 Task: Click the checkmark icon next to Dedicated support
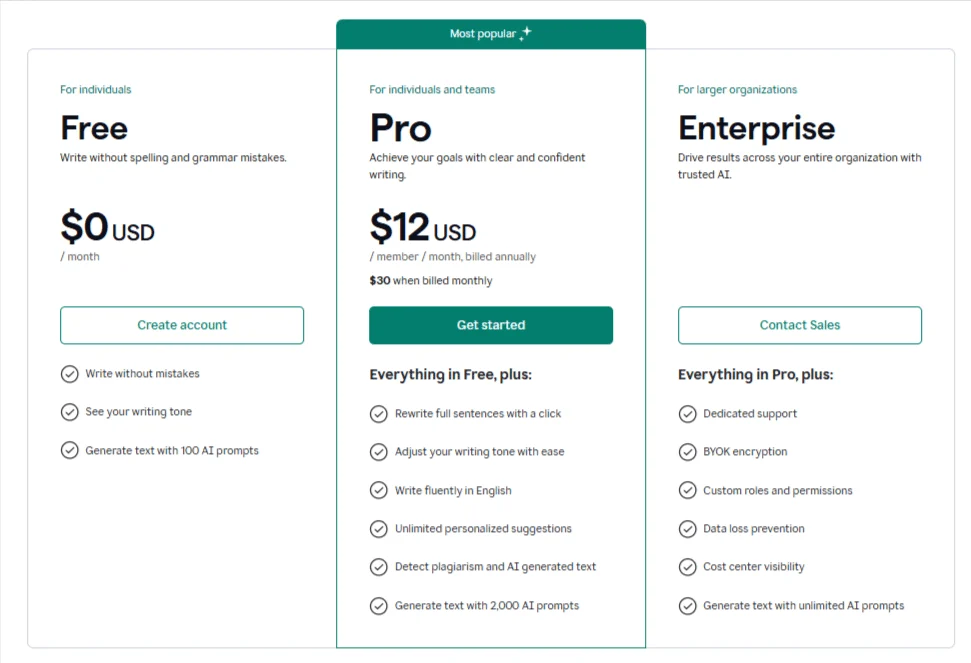[688, 413]
